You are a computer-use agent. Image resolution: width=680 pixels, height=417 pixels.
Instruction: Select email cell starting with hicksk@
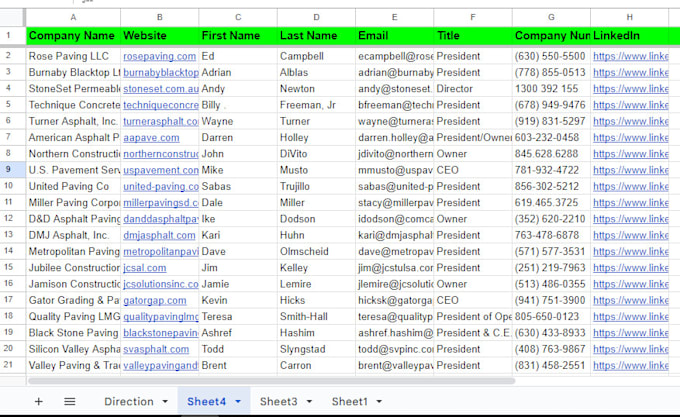click(394, 300)
